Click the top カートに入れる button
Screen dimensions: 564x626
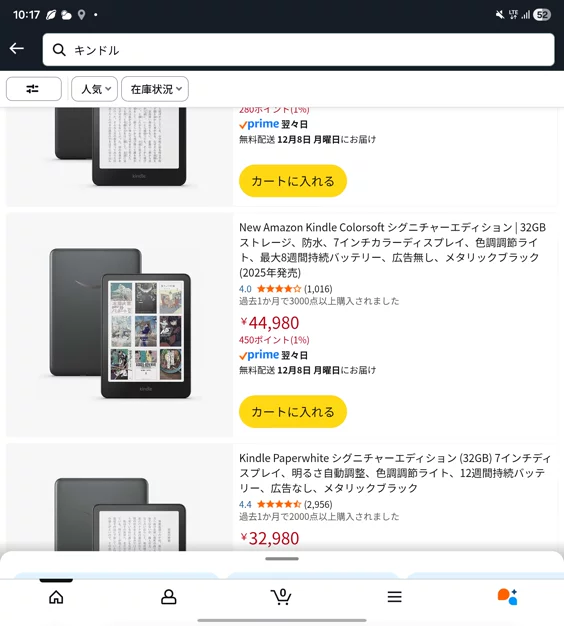[x=293, y=181]
